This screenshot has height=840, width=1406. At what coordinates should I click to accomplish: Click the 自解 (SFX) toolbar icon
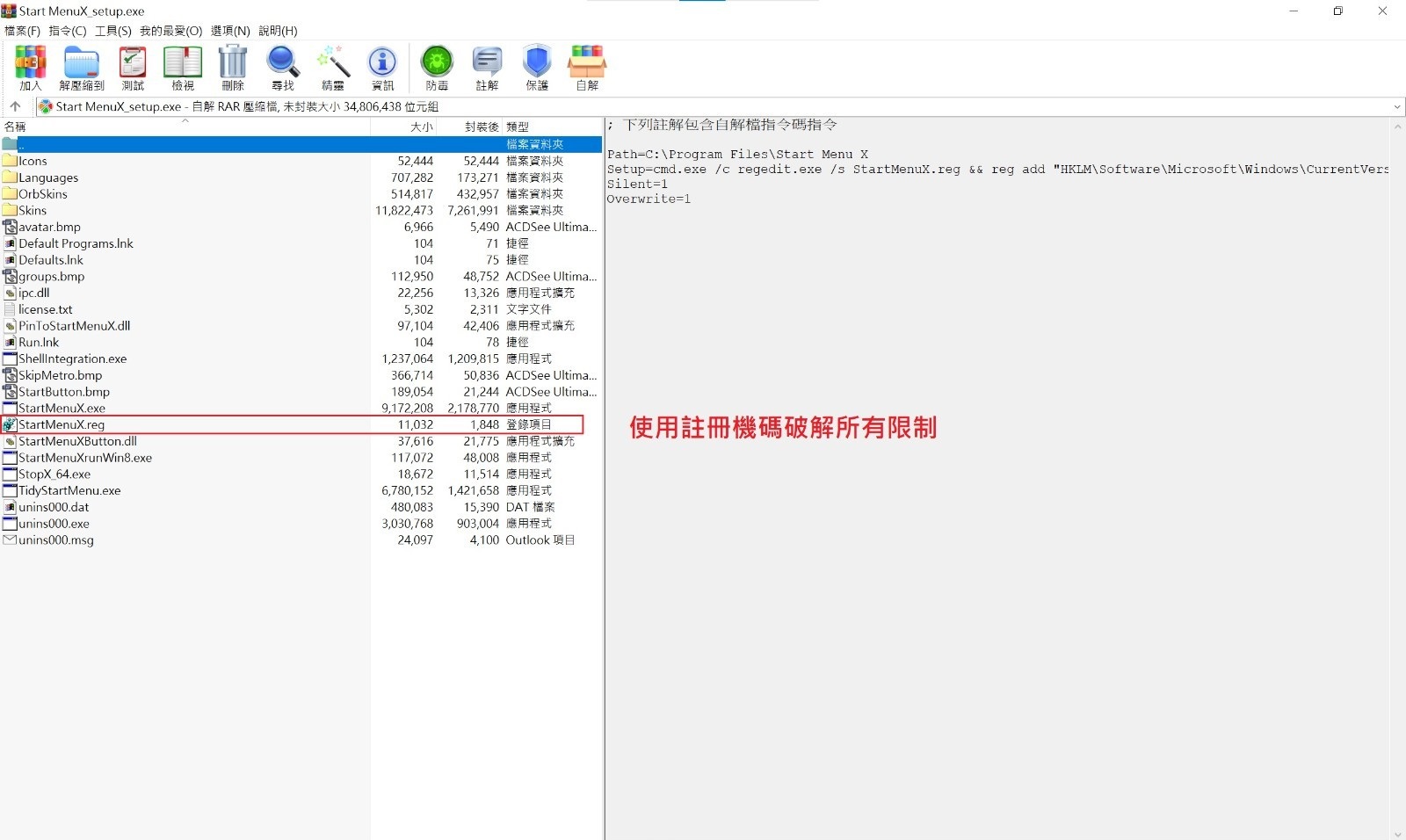click(x=587, y=68)
